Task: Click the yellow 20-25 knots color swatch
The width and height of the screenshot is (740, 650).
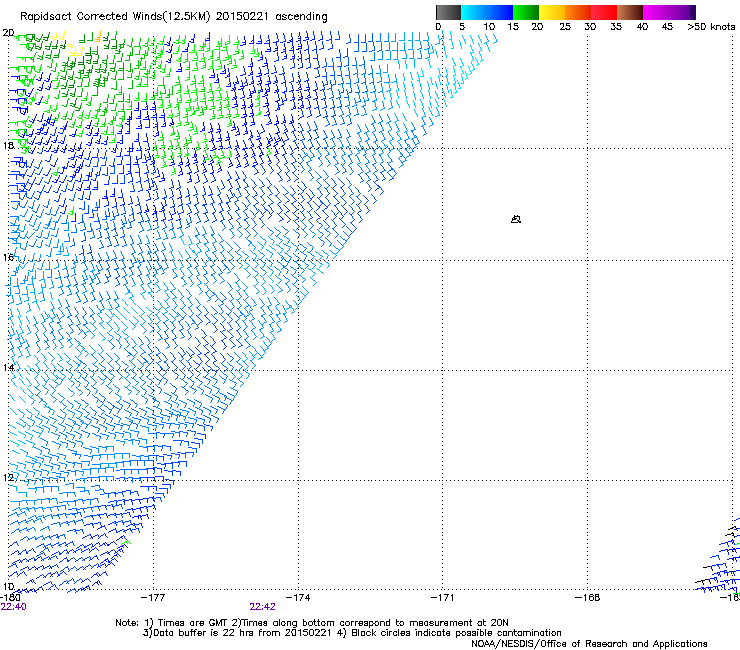Action: 552,12
